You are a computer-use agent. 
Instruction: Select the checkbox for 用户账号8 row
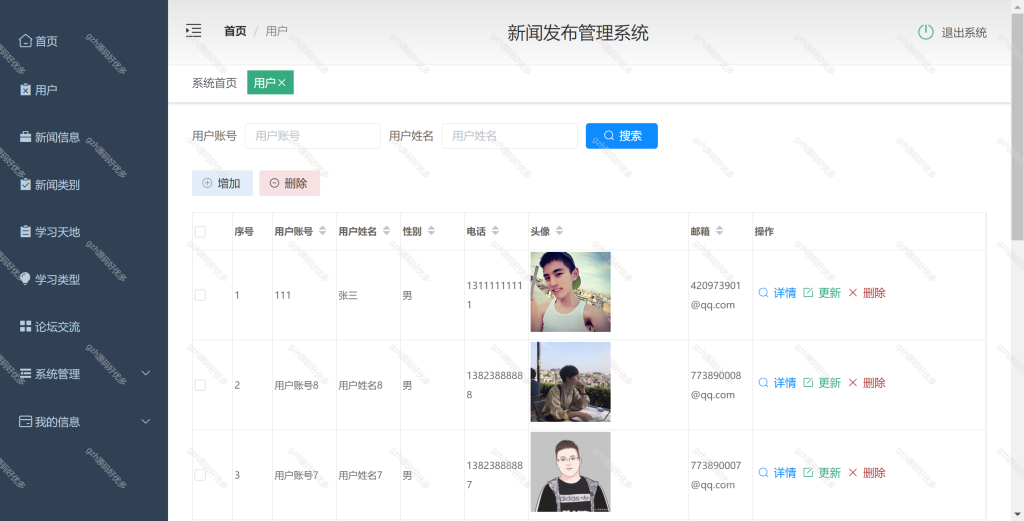click(200, 385)
